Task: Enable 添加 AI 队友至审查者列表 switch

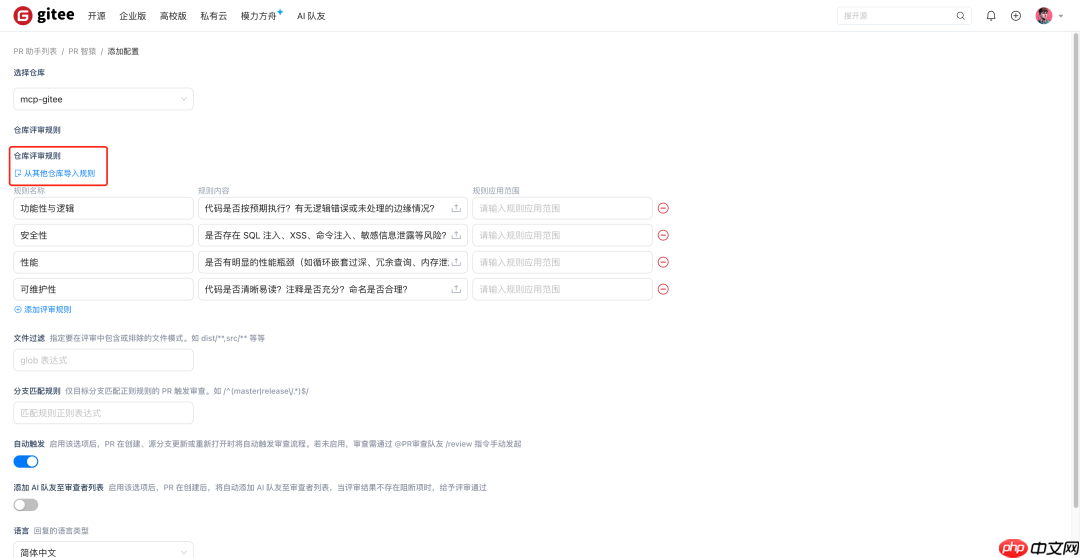Action: click(x=25, y=505)
